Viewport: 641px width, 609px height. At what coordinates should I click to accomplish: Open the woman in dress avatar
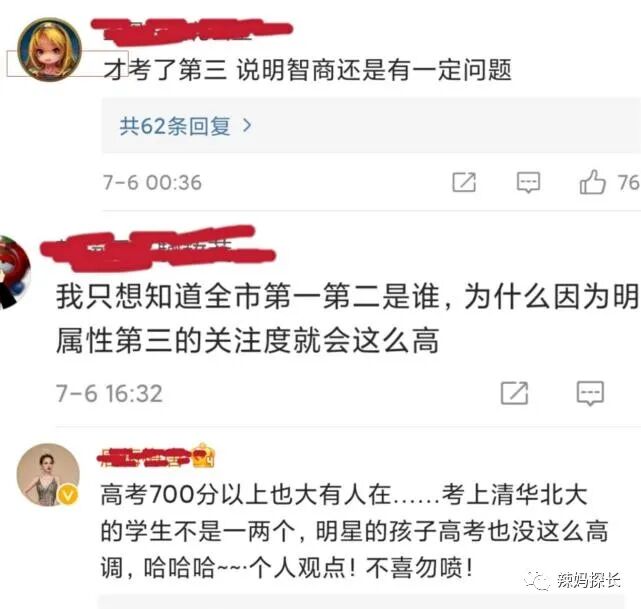point(48,475)
